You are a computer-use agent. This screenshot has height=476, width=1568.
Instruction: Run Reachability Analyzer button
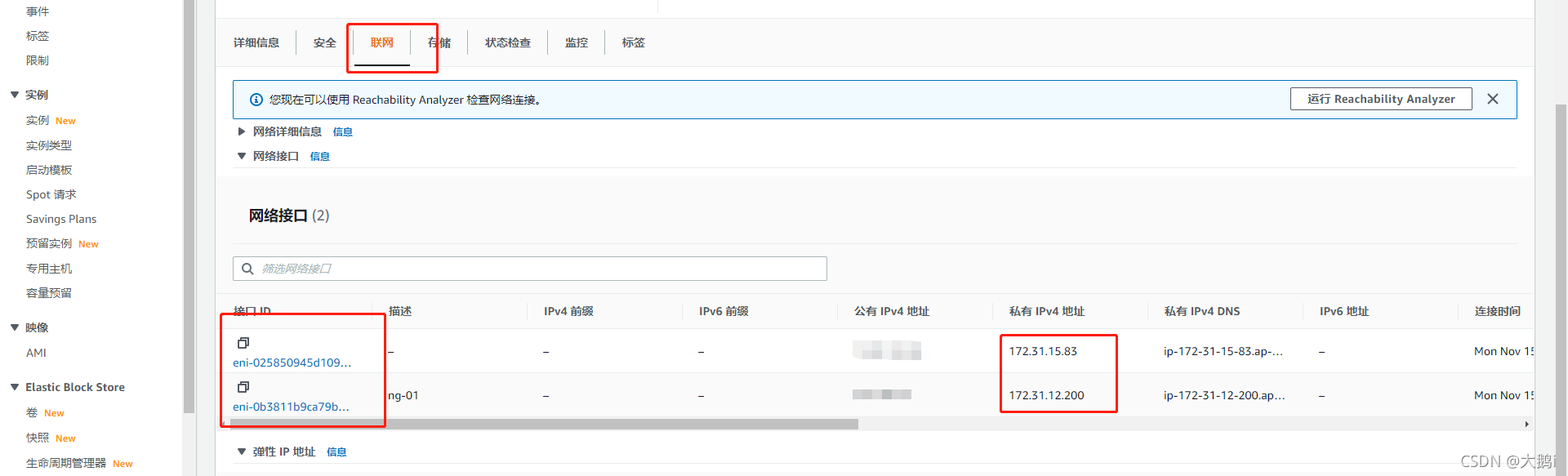point(1381,99)
